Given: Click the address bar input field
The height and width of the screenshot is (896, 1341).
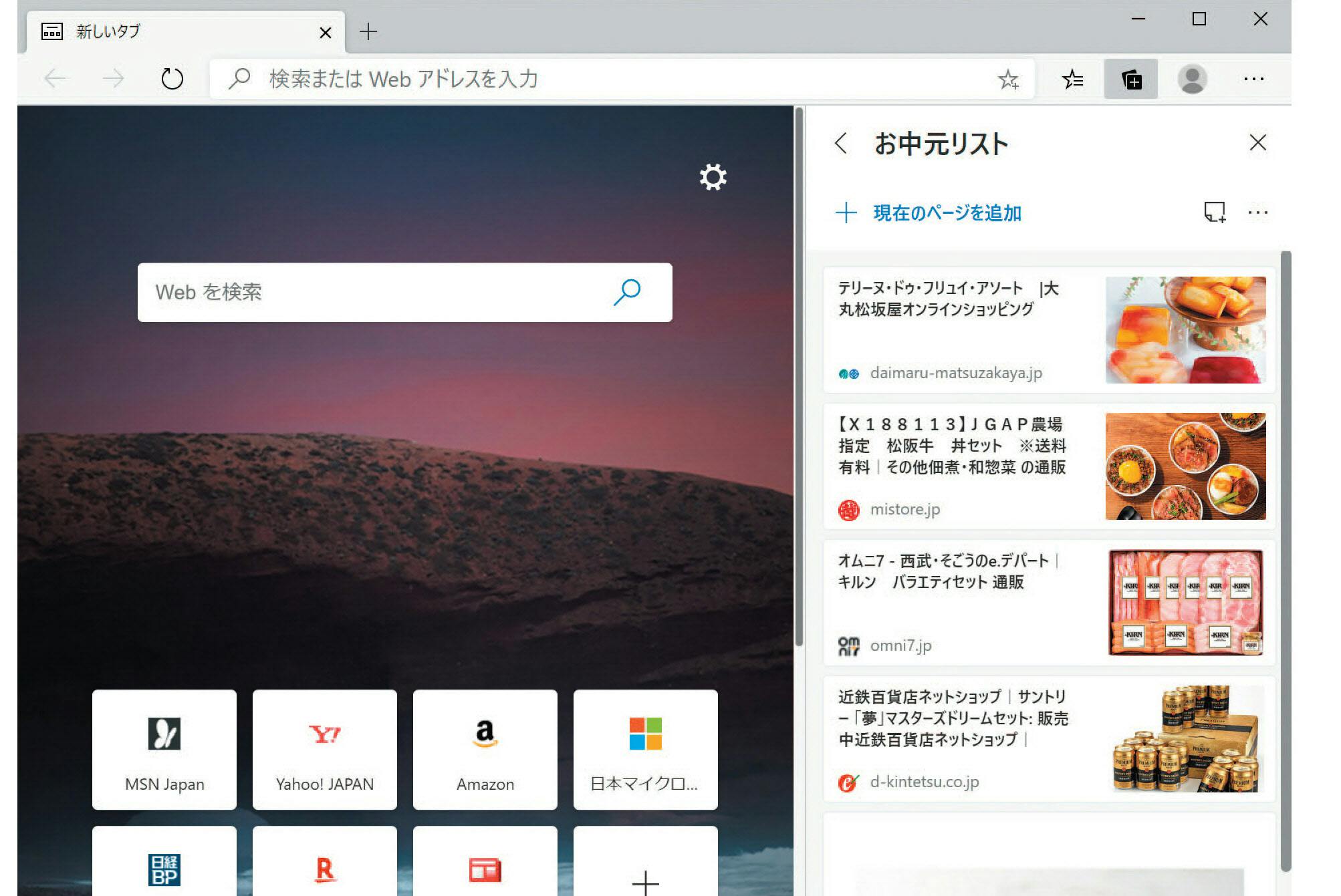Looking at the screenshot, I should coord(602,80).
